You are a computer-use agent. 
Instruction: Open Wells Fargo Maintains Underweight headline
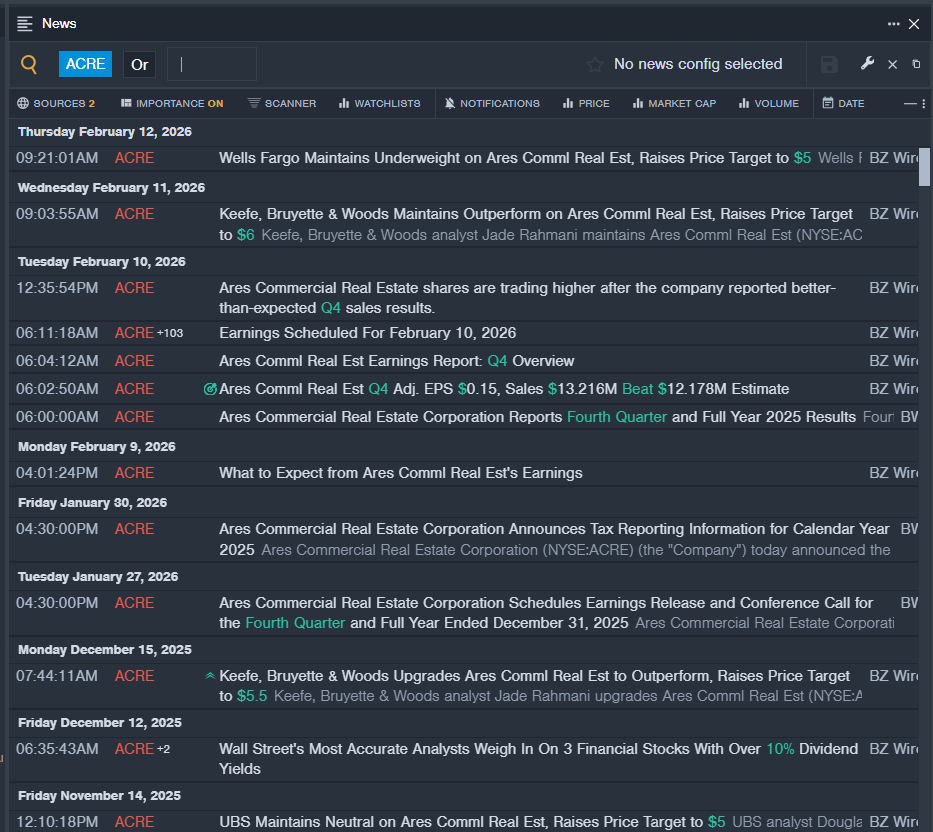[503, 158]
